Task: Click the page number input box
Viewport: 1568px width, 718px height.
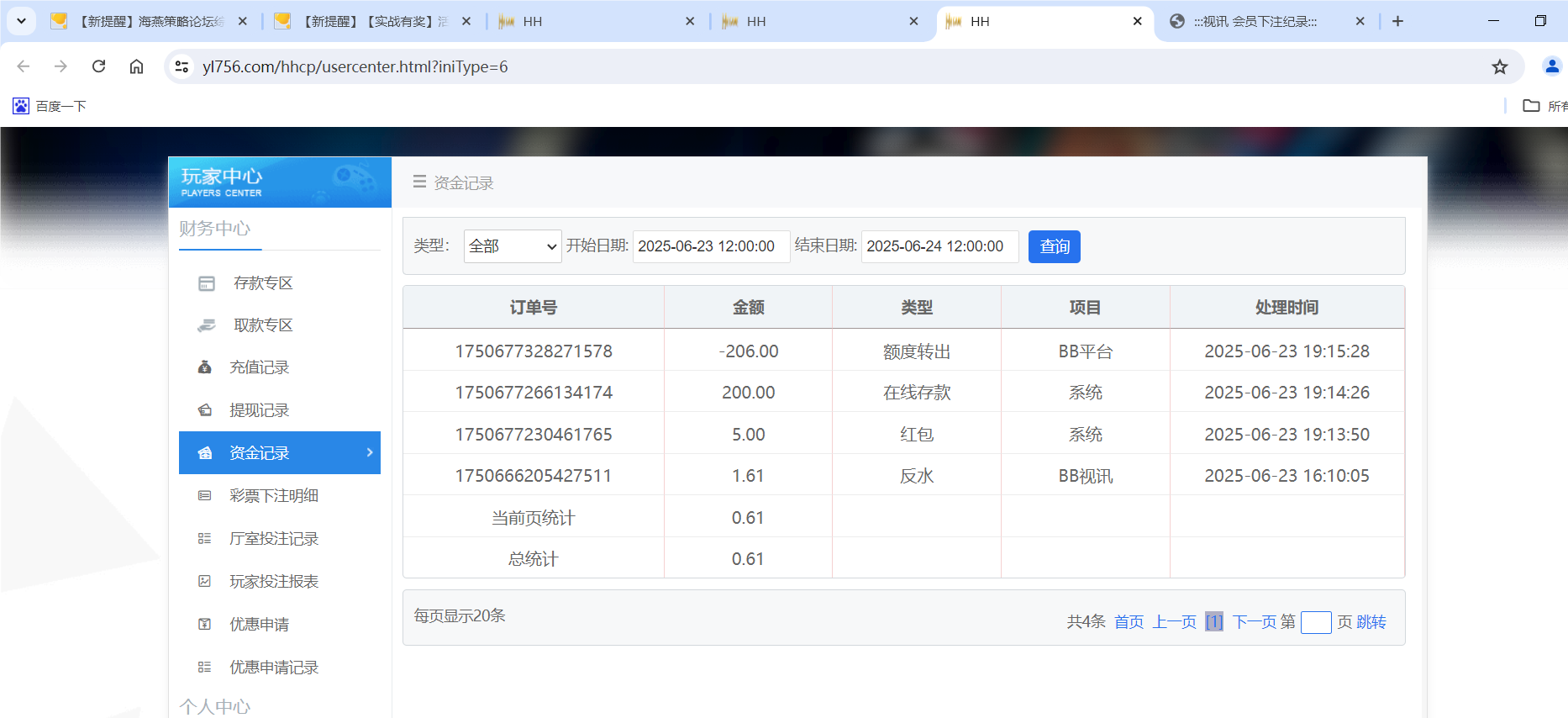Action: (1315, 622)
